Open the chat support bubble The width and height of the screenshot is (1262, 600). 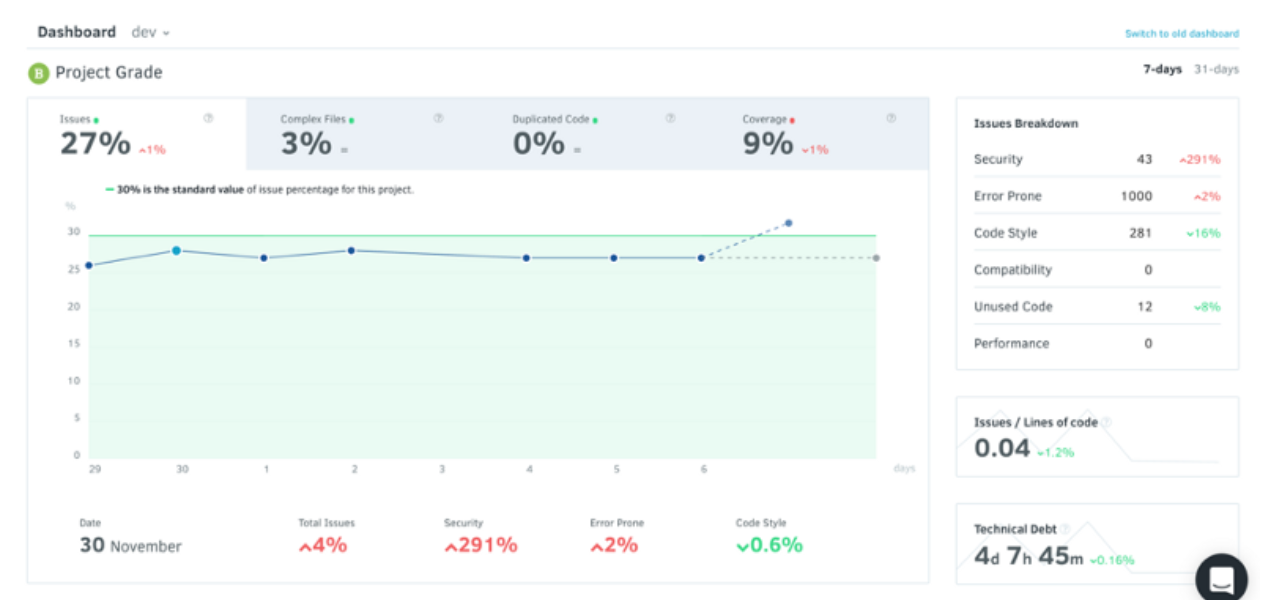point(1222,577)
